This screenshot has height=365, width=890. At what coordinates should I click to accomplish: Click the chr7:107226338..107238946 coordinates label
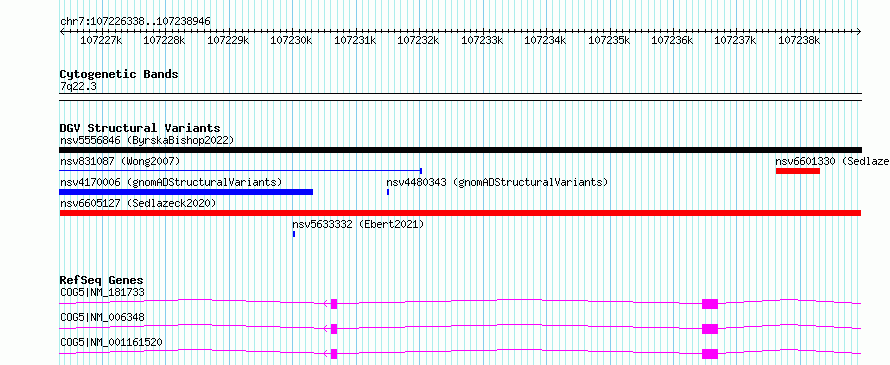(135, 21)
